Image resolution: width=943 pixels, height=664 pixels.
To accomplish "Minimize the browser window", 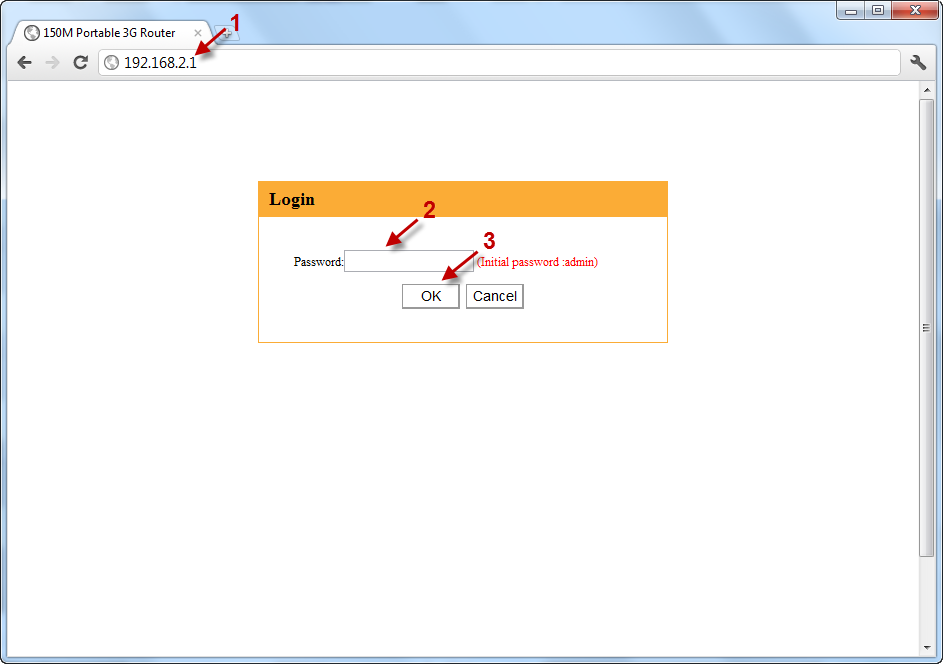I will tap(850, 11).
